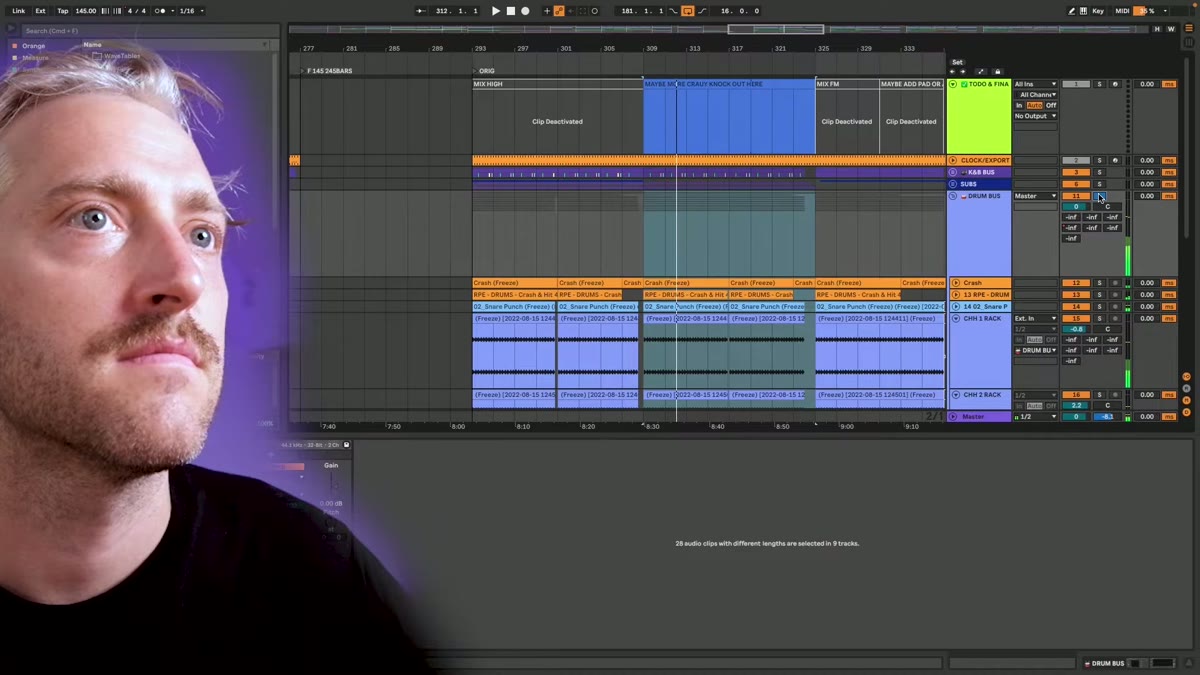Solo the K&B BUS track
The width and height of the screenshot is (1200, 675).
[1099, 172]
